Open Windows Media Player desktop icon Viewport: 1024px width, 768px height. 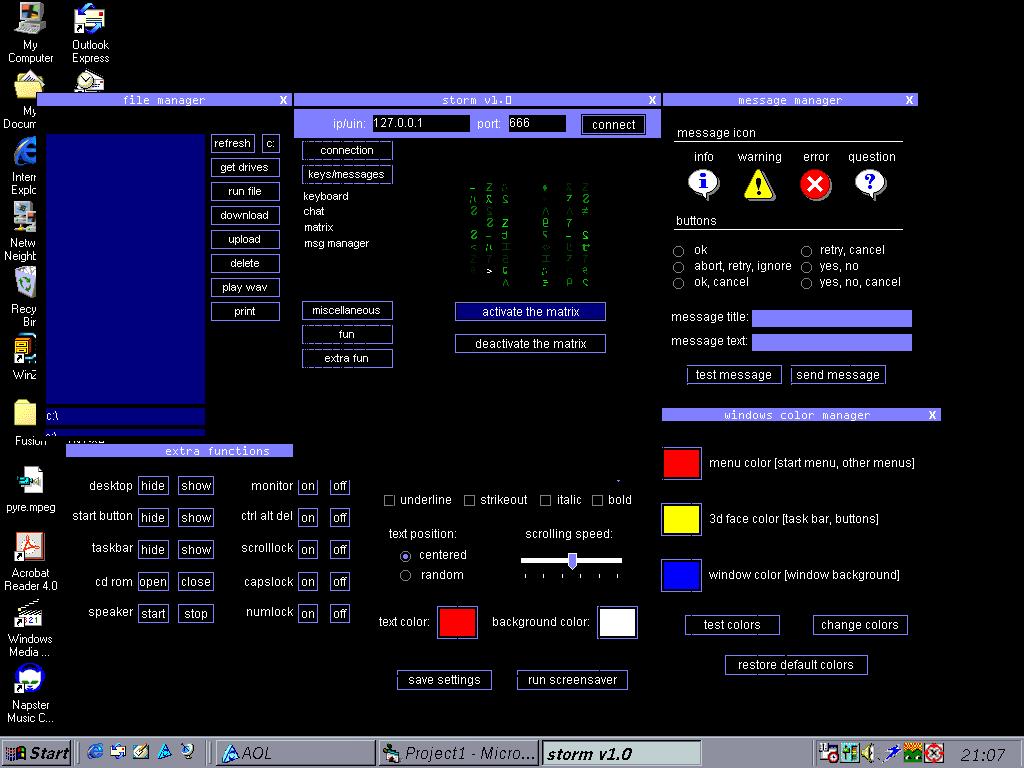[x=30, y=614]
